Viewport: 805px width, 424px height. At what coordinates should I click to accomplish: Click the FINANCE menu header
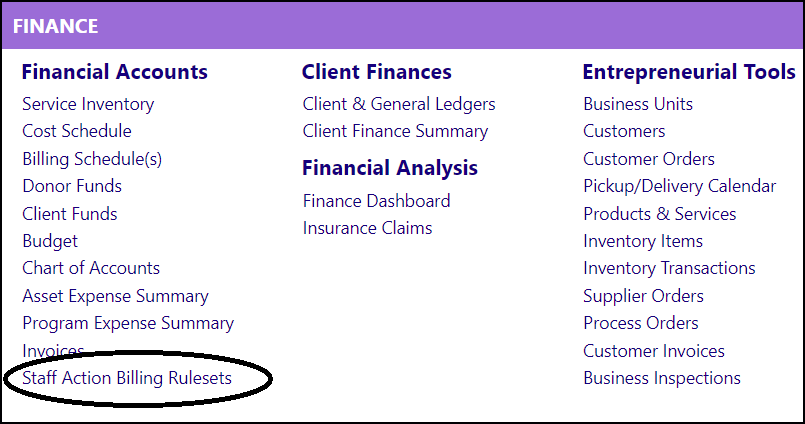pos(55,26)
